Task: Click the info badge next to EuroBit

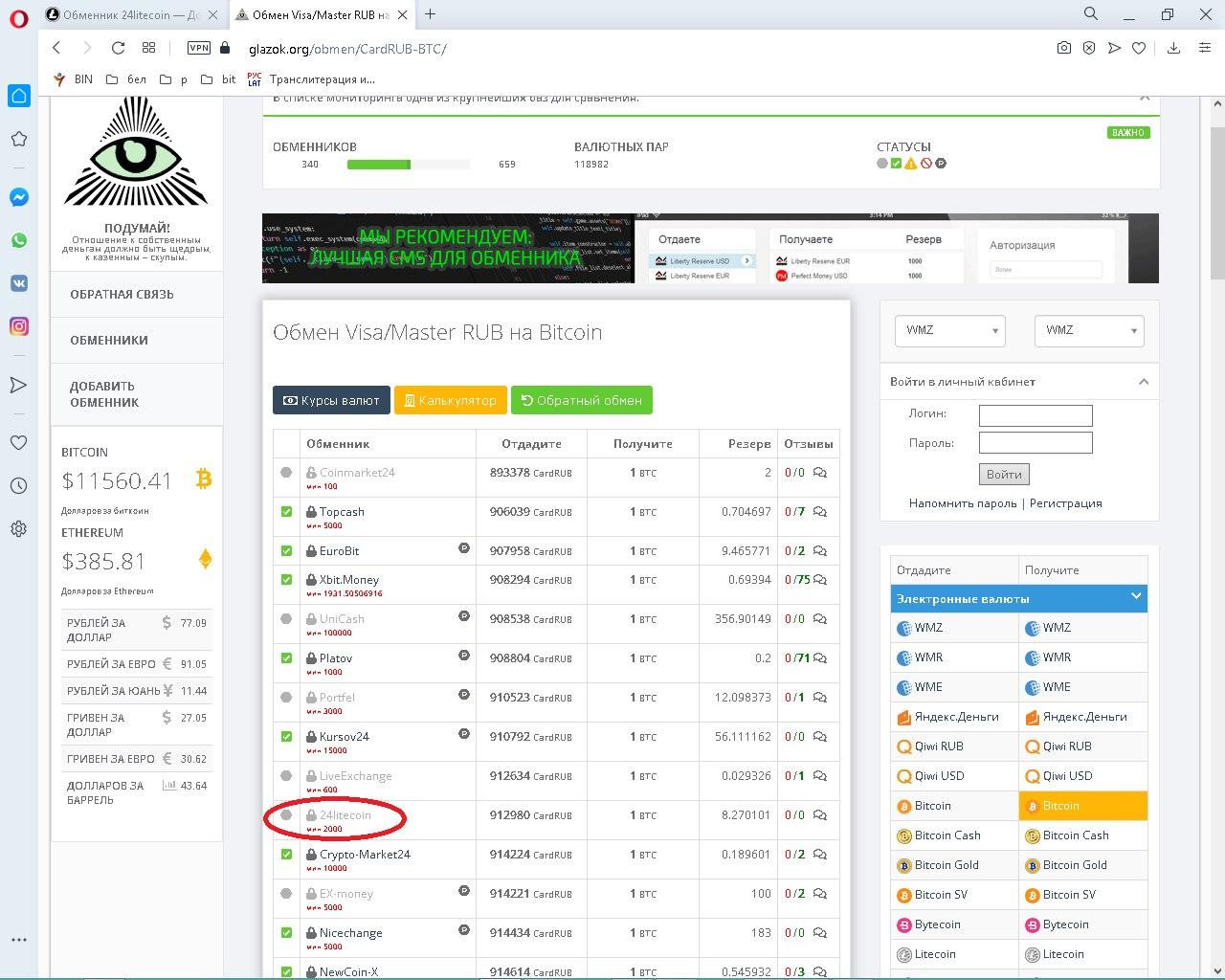Action: coord(464,548)
